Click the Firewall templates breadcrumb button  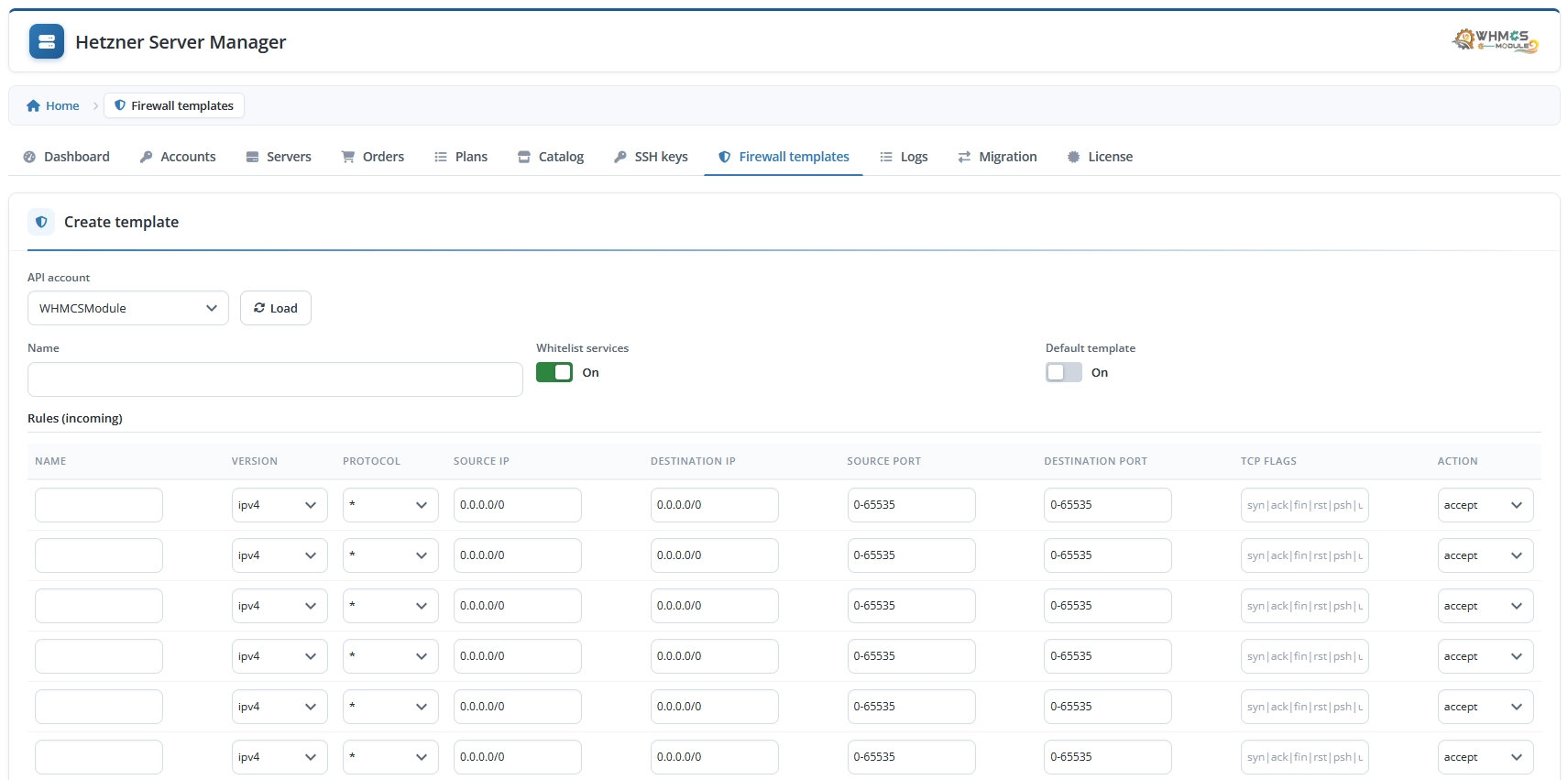[x=174, y=105]
